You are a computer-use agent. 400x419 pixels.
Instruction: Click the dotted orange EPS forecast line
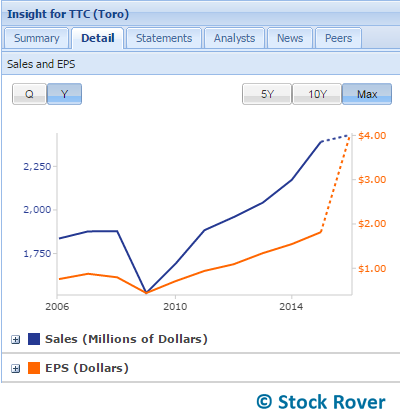click(335, 183)
